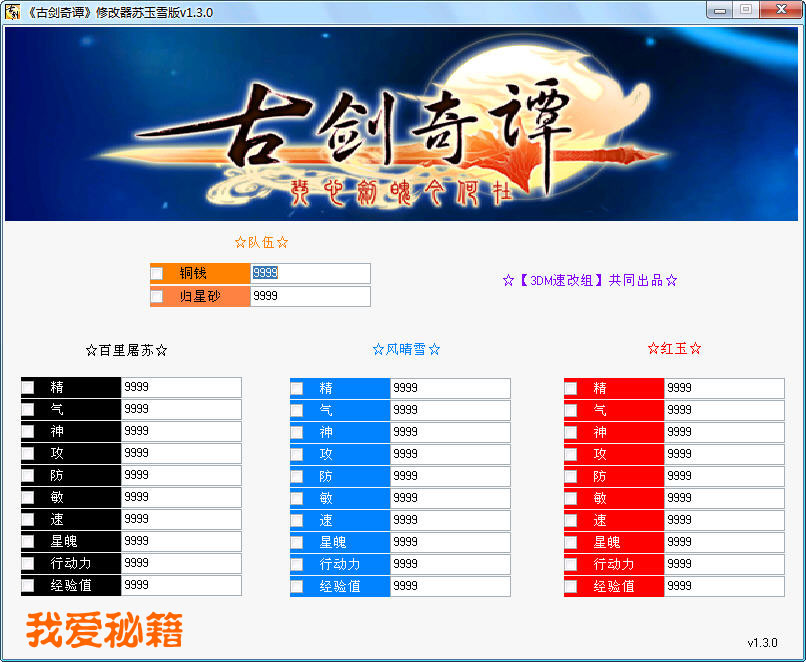Select 风晴雪 敏 value field
The image size is (806, 662).
(450, 498)
